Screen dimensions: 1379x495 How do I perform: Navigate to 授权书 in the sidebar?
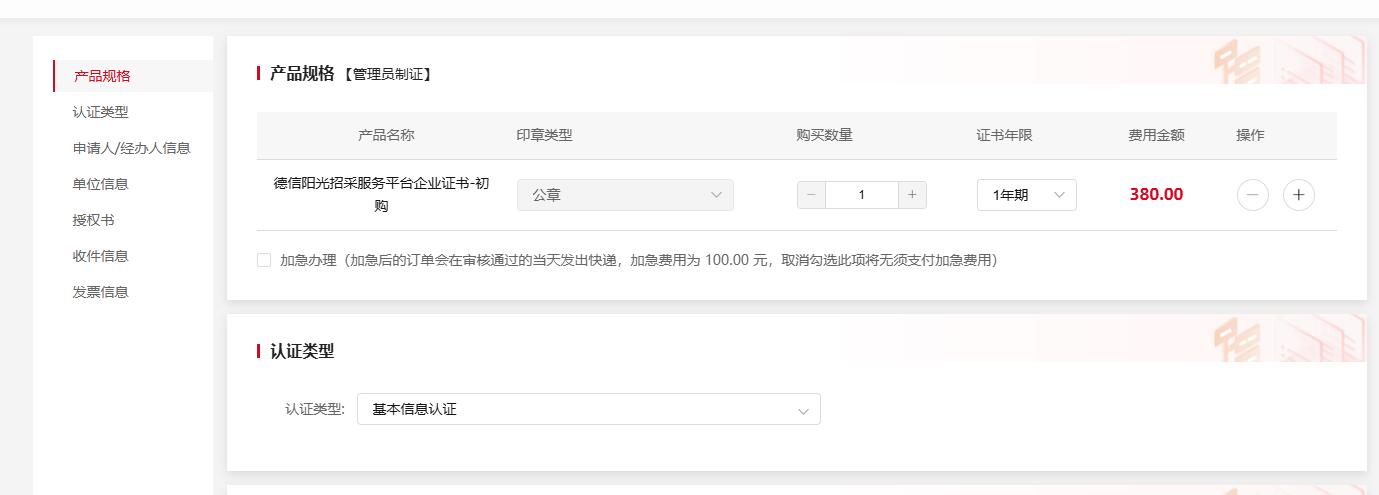(x=94, y=220)
